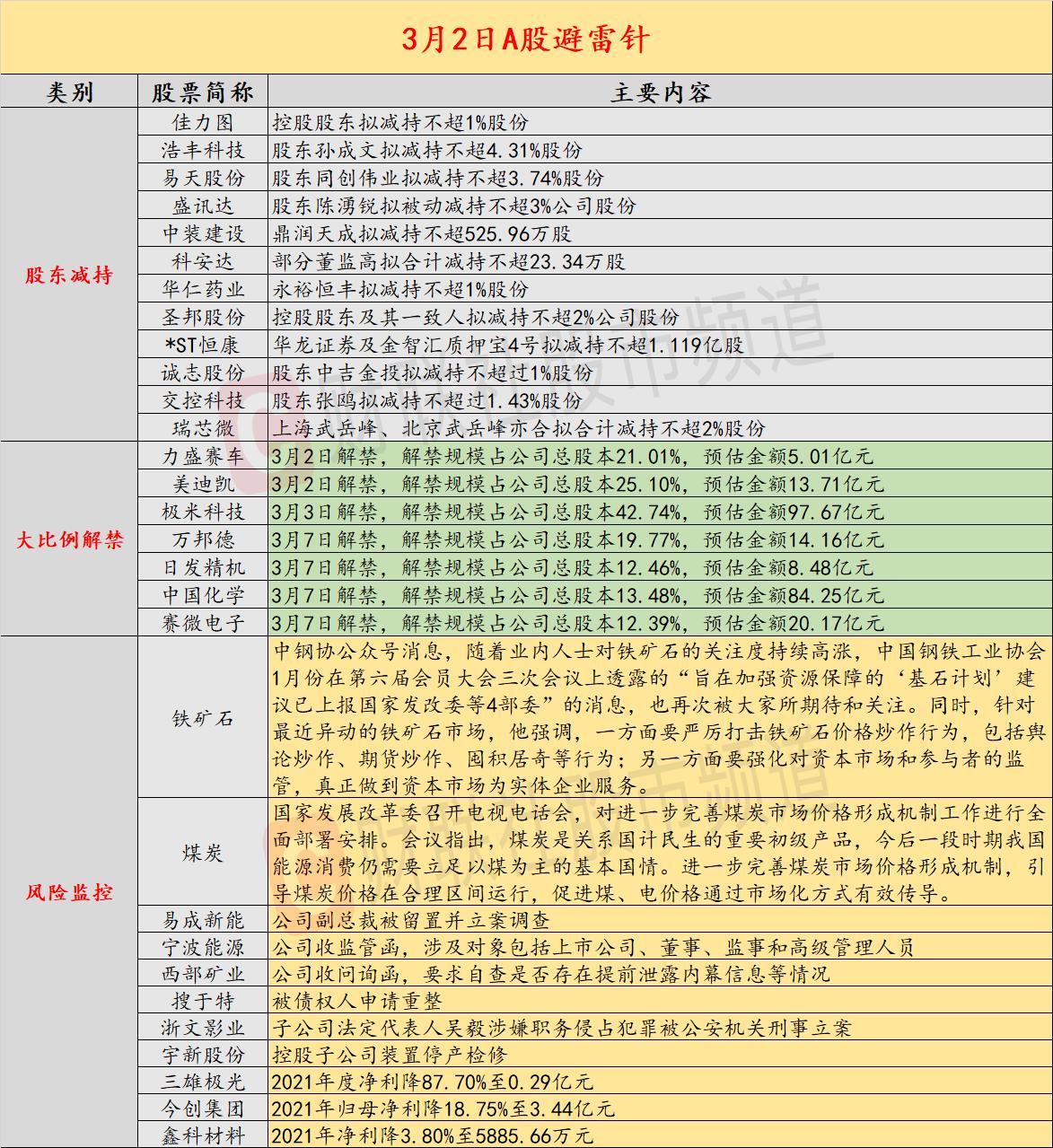Select stock name '中国化学'
The width and height of the screenshot is (1053, 1148).
pyautogui.click(x=203, y=595)
